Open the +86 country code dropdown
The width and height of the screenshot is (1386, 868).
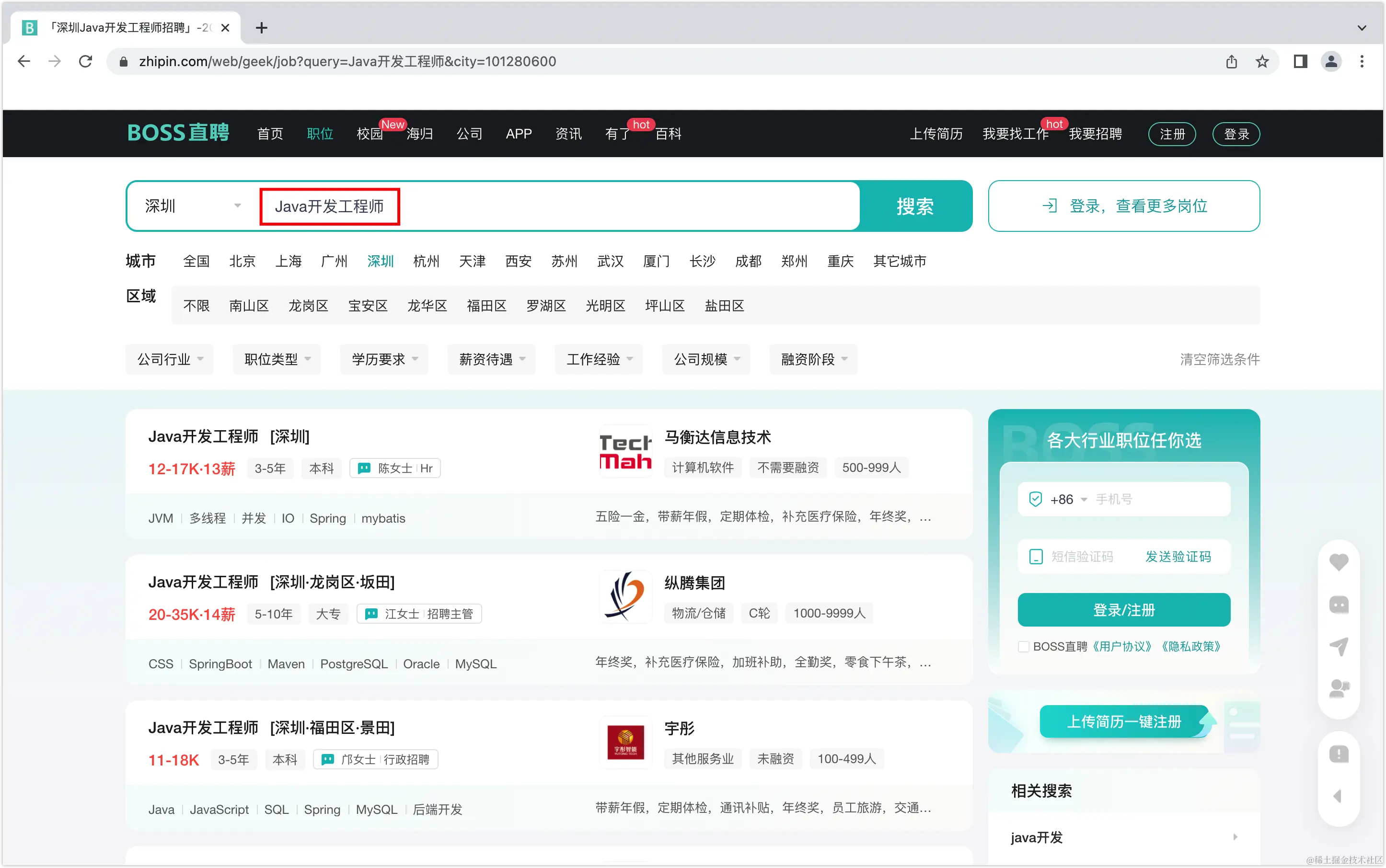(x=1068, y=500)
